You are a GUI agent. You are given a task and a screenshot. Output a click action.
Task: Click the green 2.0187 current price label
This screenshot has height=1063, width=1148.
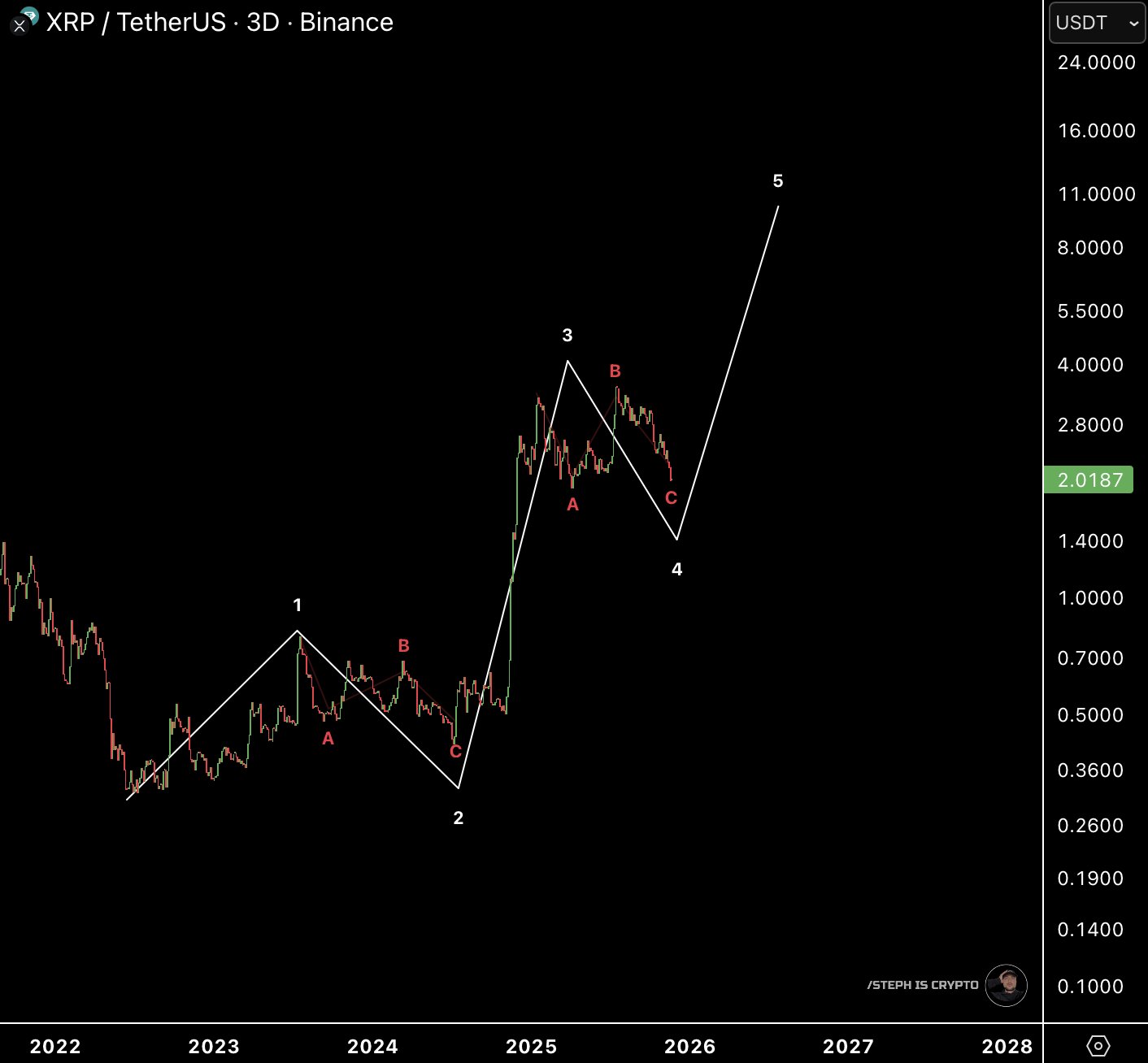tap(1089, 479)
